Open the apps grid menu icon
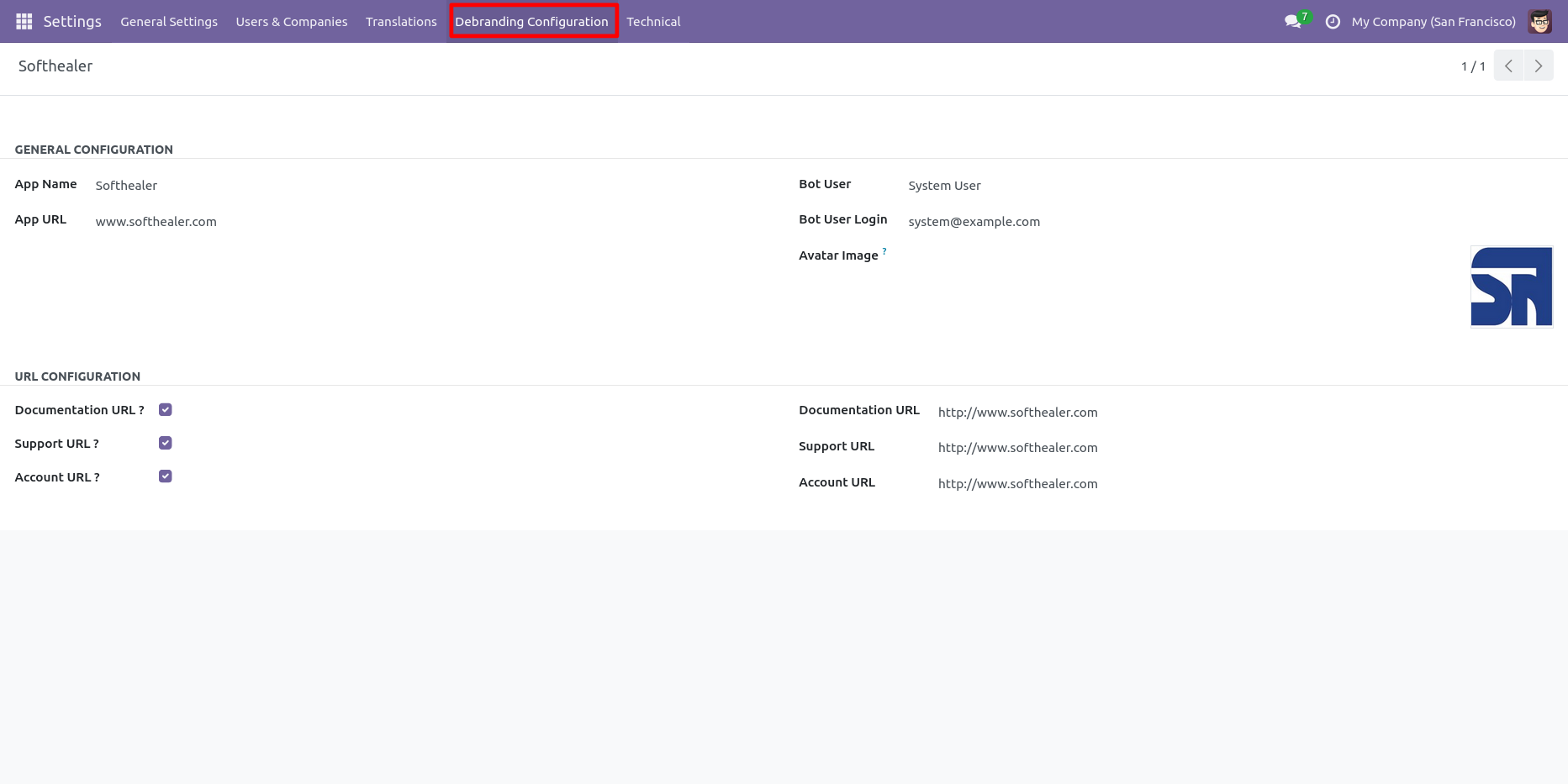 click(24, 21)
